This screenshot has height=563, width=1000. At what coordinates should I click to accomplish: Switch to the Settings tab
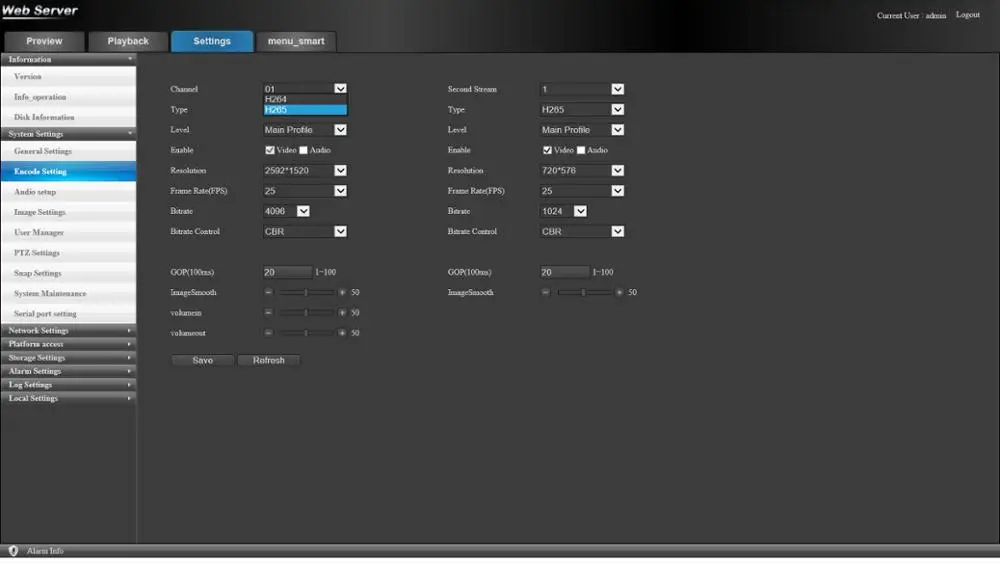point(212,41)
